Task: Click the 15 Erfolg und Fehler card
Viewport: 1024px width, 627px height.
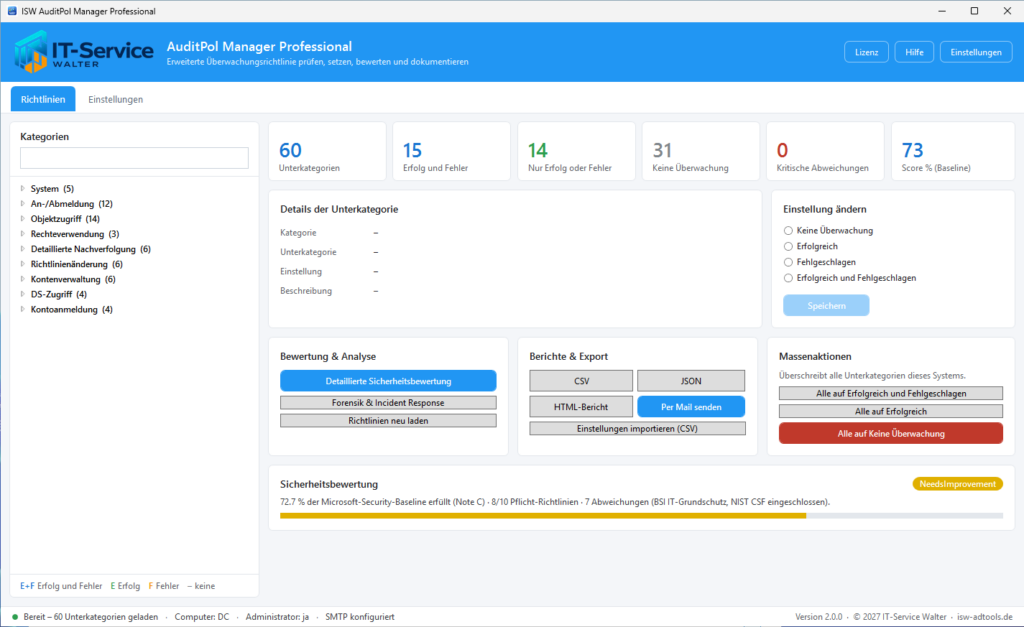Action: [451, 151]
